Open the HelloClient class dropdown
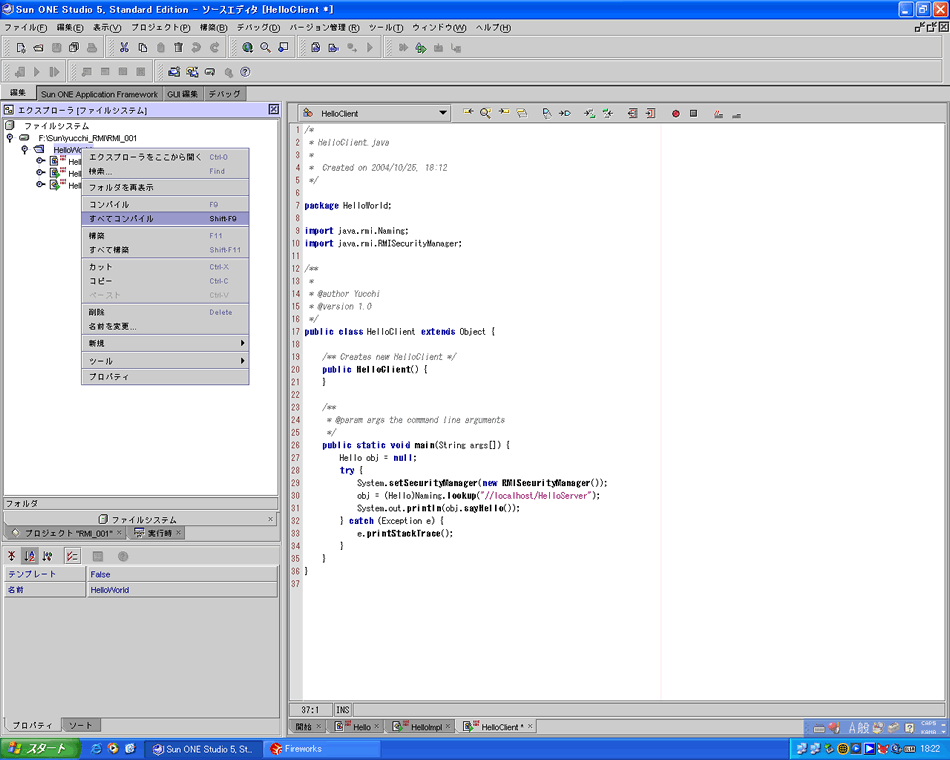The width and height of the screenshot is (950, 760). coord(442,114)
